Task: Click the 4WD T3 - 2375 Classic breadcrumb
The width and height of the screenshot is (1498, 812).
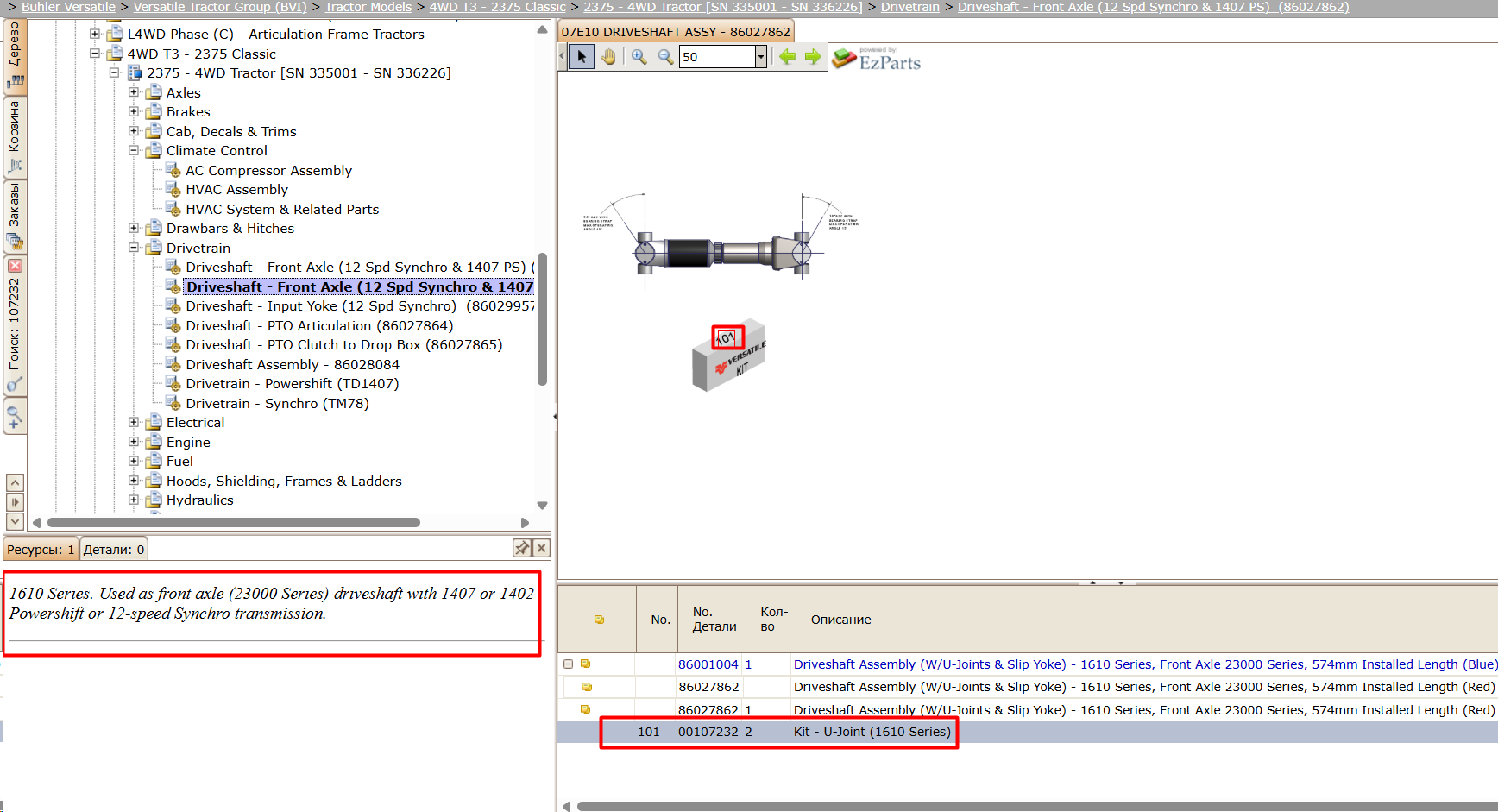Action: click(498, 7)
